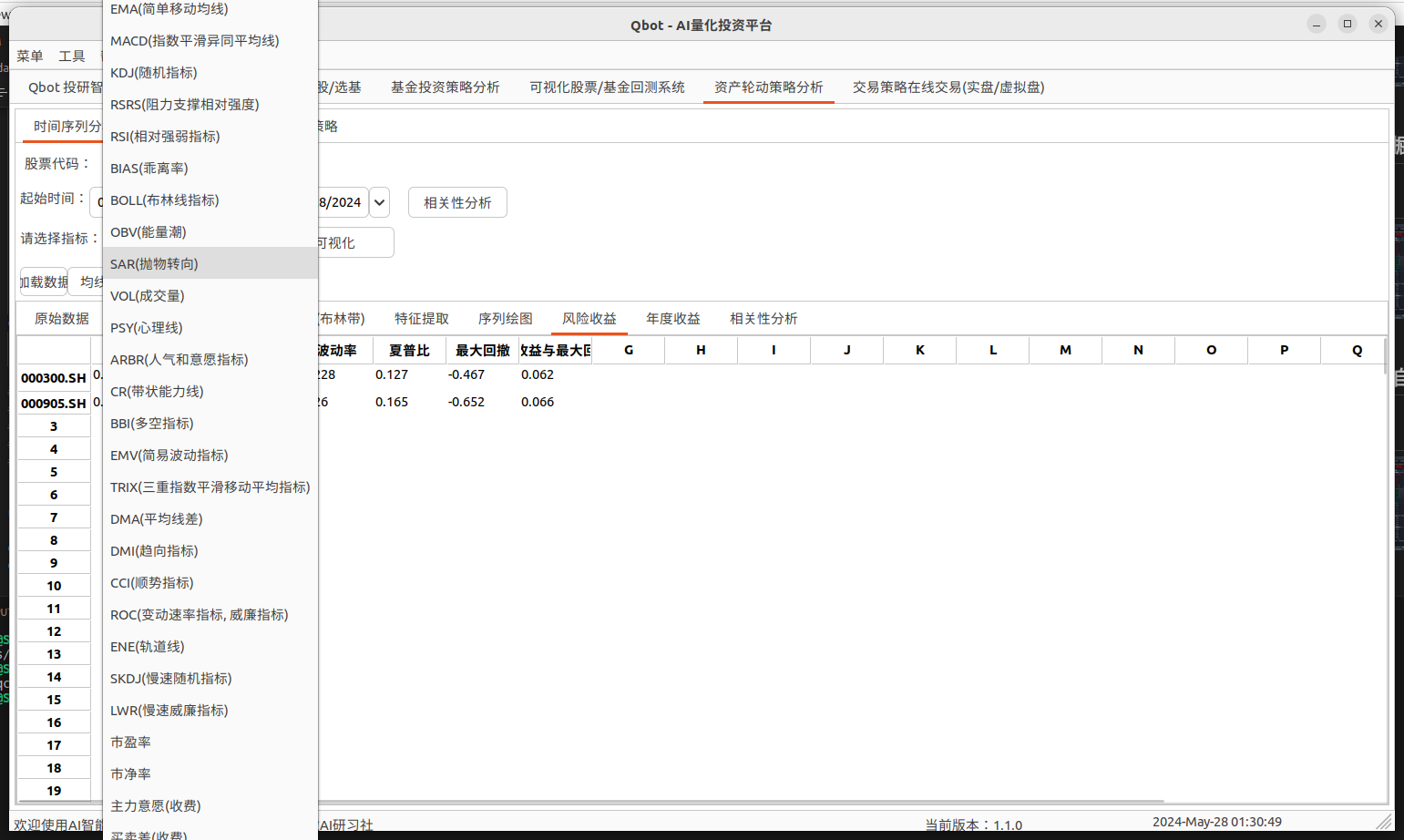Image resolution: width=1404 pixels, height=840 pixels.
Task: Open the 工具 menu
Action: [x=71, y=56]
